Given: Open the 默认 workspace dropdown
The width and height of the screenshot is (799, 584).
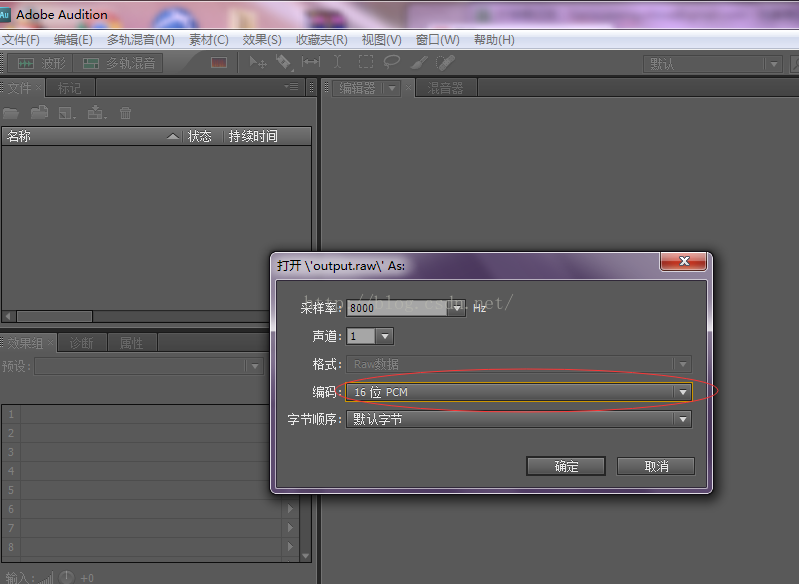Looking at the screenshot, I should tap(712, 64).
